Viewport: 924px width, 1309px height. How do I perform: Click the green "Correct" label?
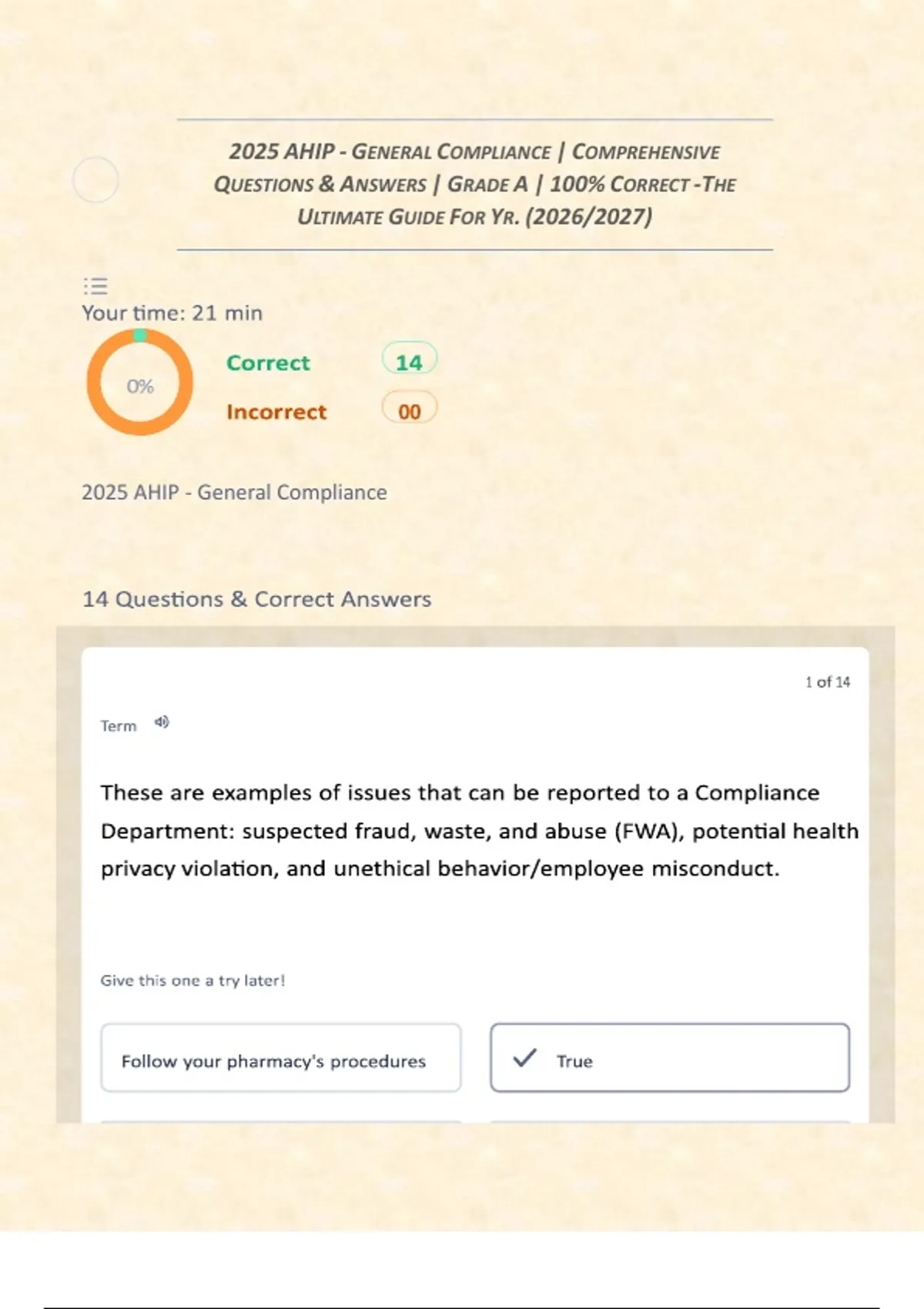click(268, 363)
